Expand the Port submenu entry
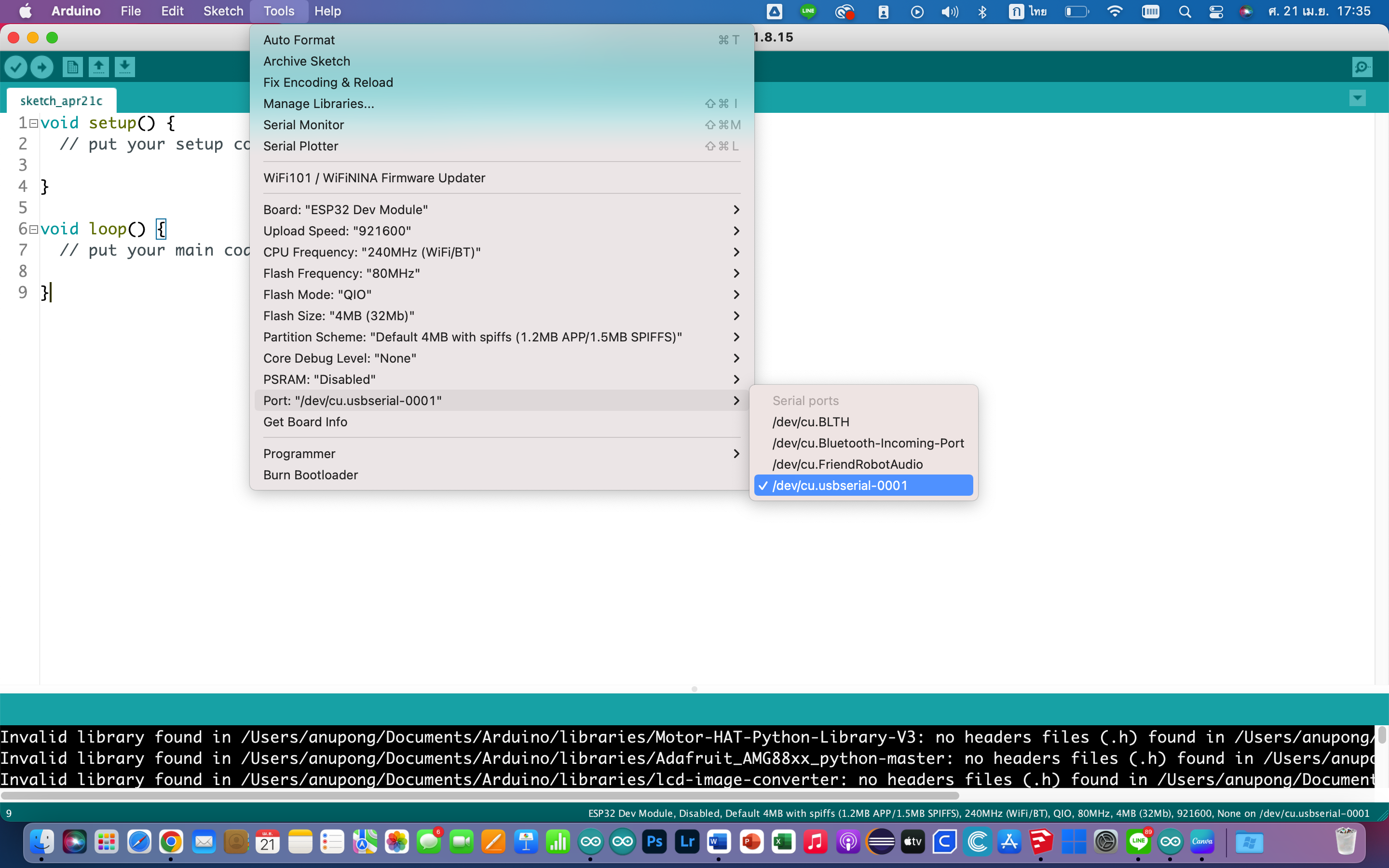Screen dimensions: 1389x868 coord(501,401)
